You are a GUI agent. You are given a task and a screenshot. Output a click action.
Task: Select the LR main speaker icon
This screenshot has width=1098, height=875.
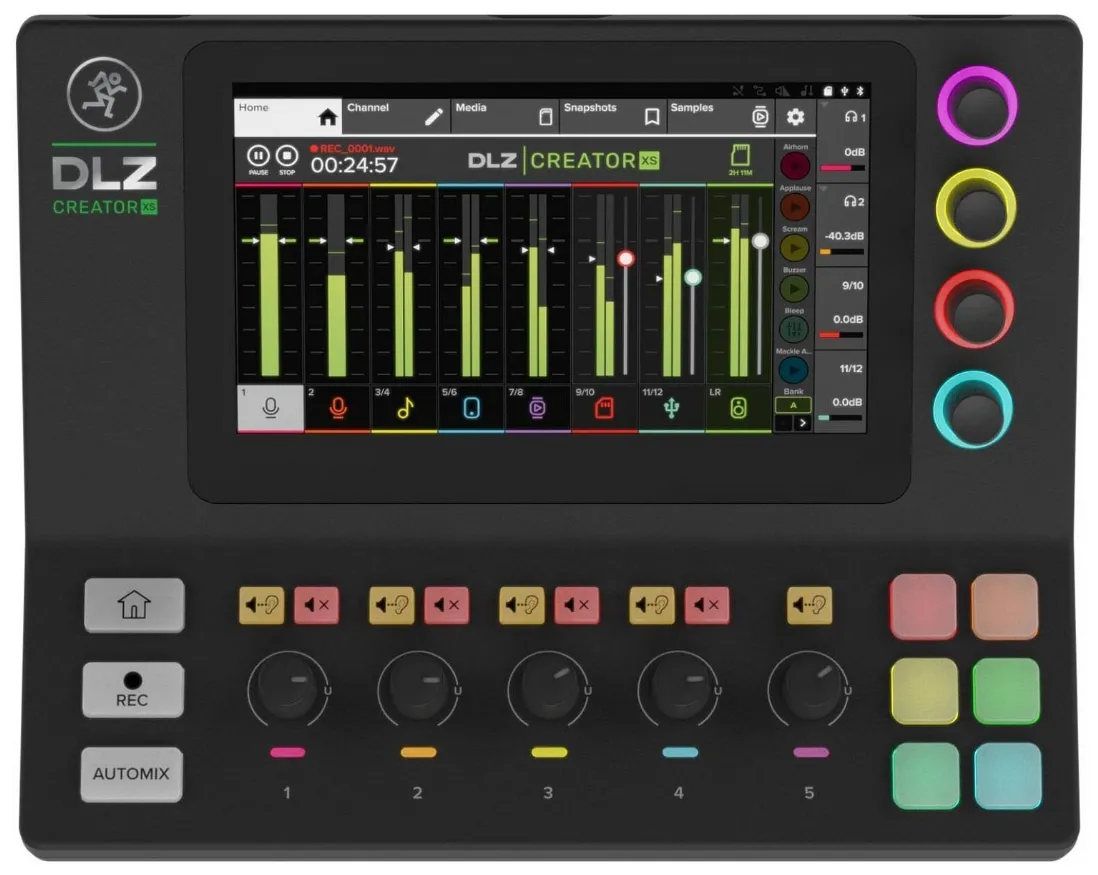739,409
